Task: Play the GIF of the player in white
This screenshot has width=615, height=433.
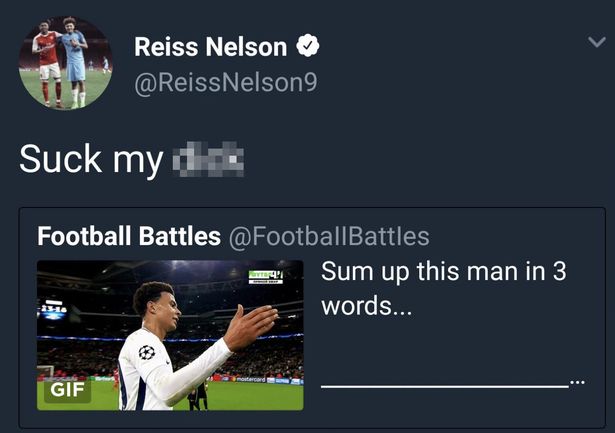Action: [170, 335]
